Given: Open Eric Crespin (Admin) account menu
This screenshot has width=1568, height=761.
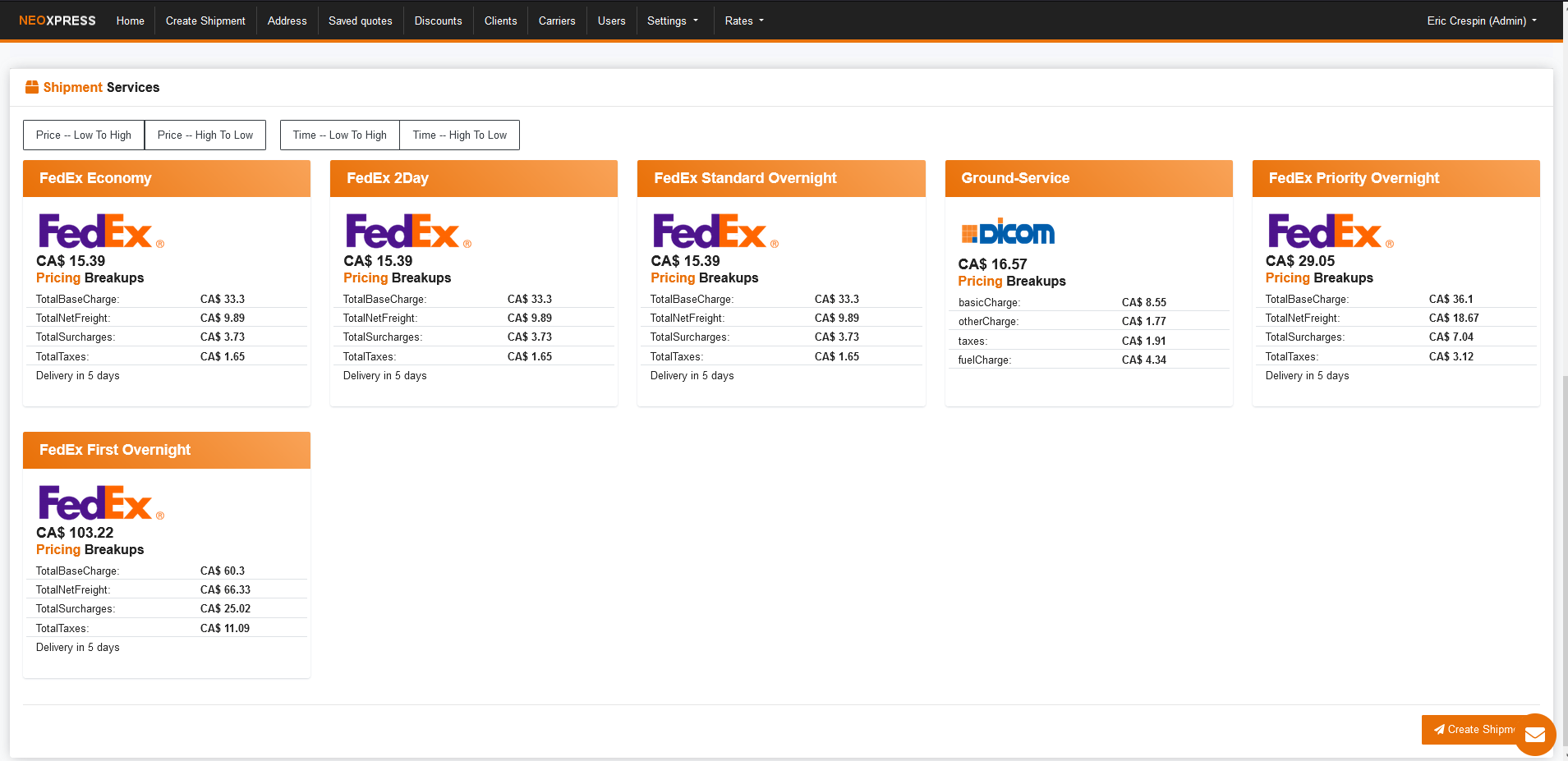Looking at the screenshot, I should 1482,21.
